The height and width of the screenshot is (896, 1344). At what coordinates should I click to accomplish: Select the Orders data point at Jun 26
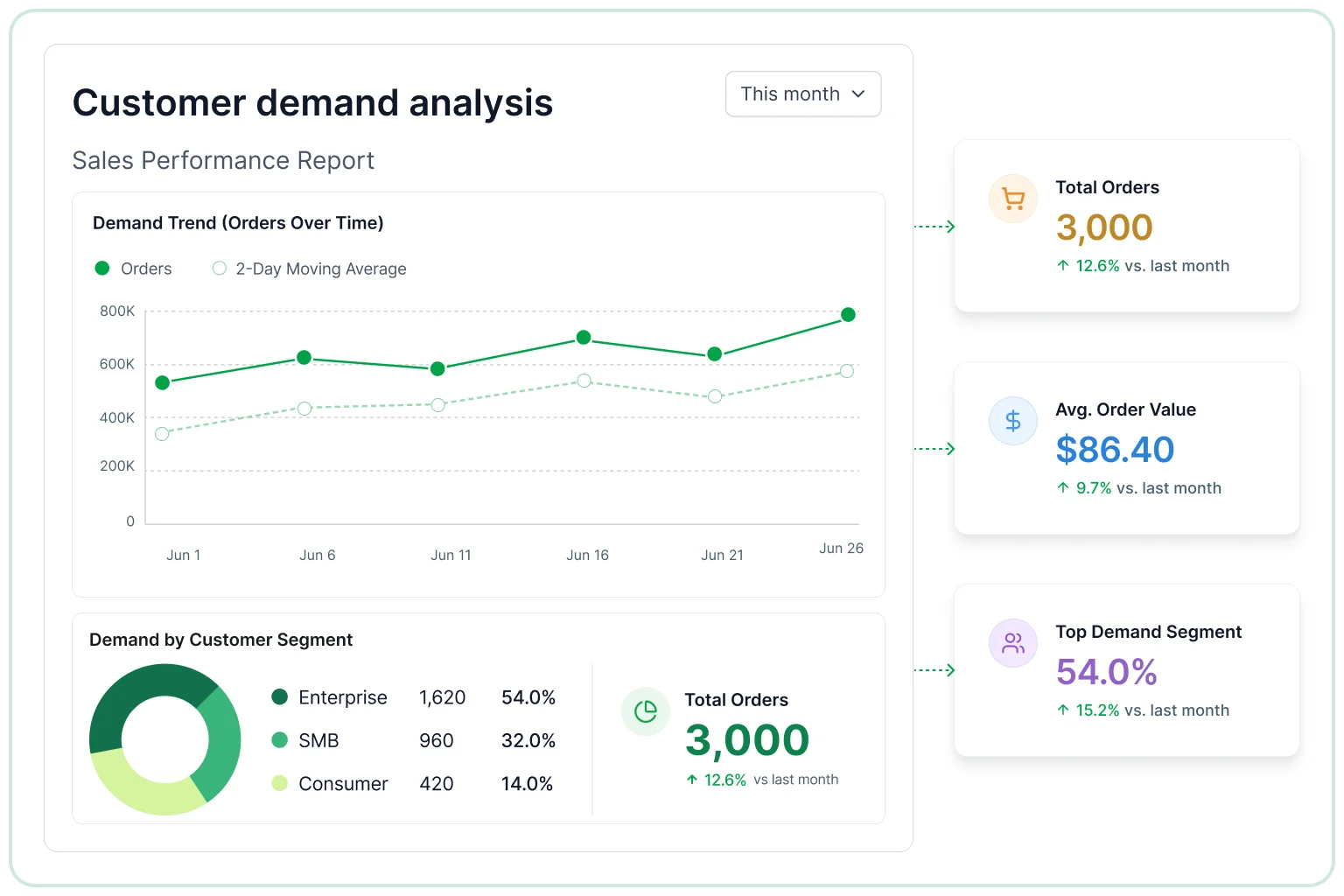pos(848,314)
